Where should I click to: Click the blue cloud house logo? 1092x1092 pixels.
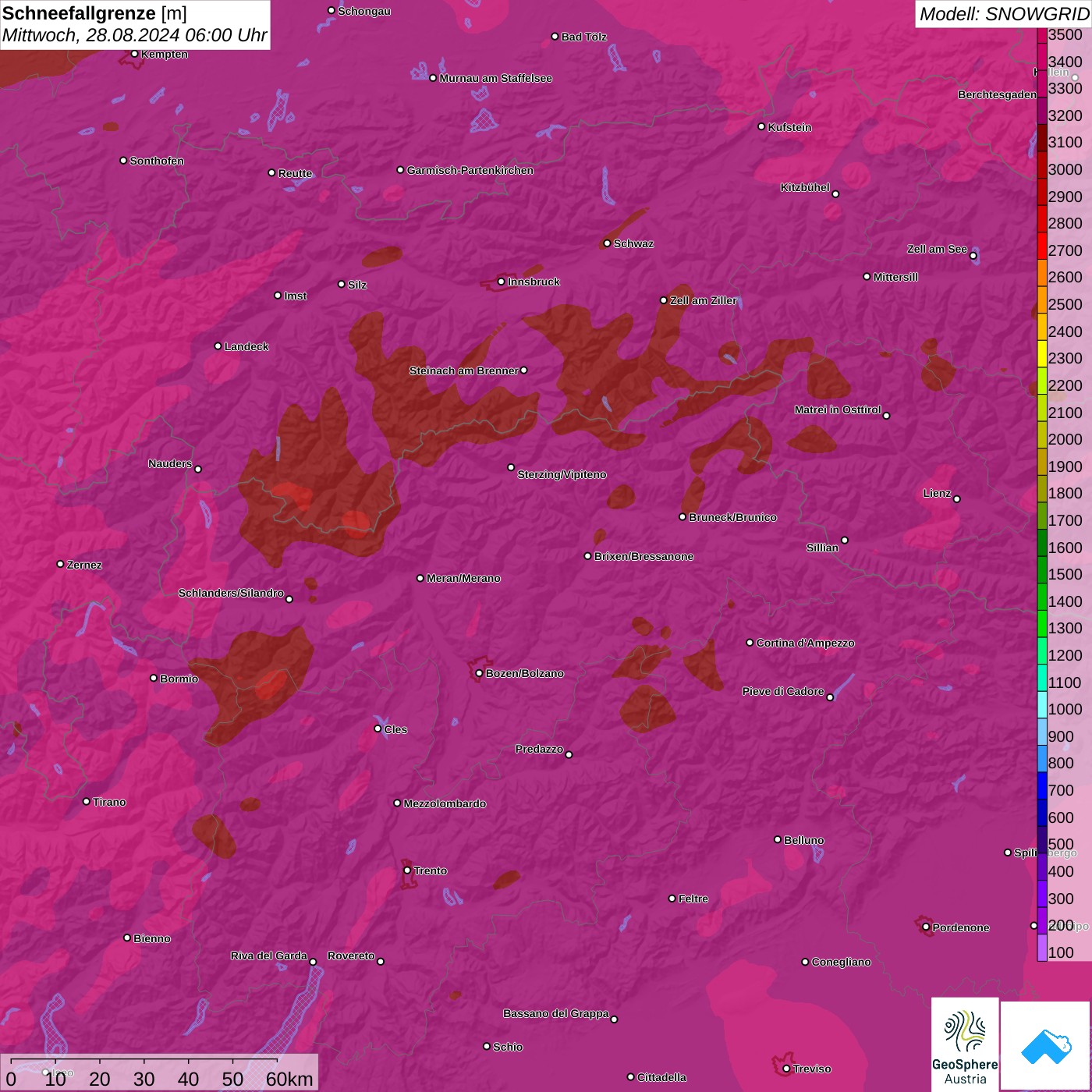click(1046, 1047)
